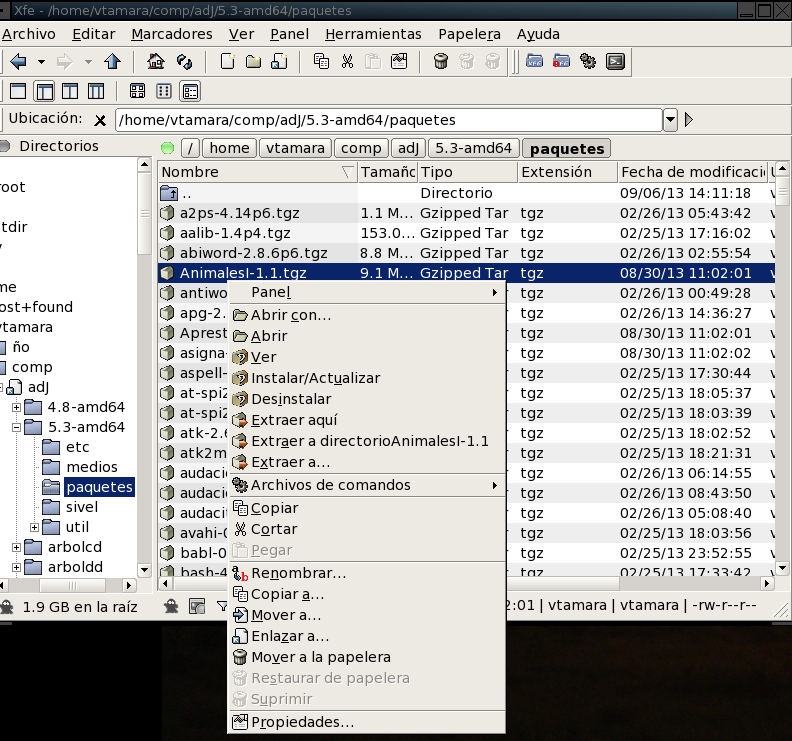This screenshot has height=741, width=792.
Task: Create new folder using toolbar folder icon
Action: (x=254, y=62)
